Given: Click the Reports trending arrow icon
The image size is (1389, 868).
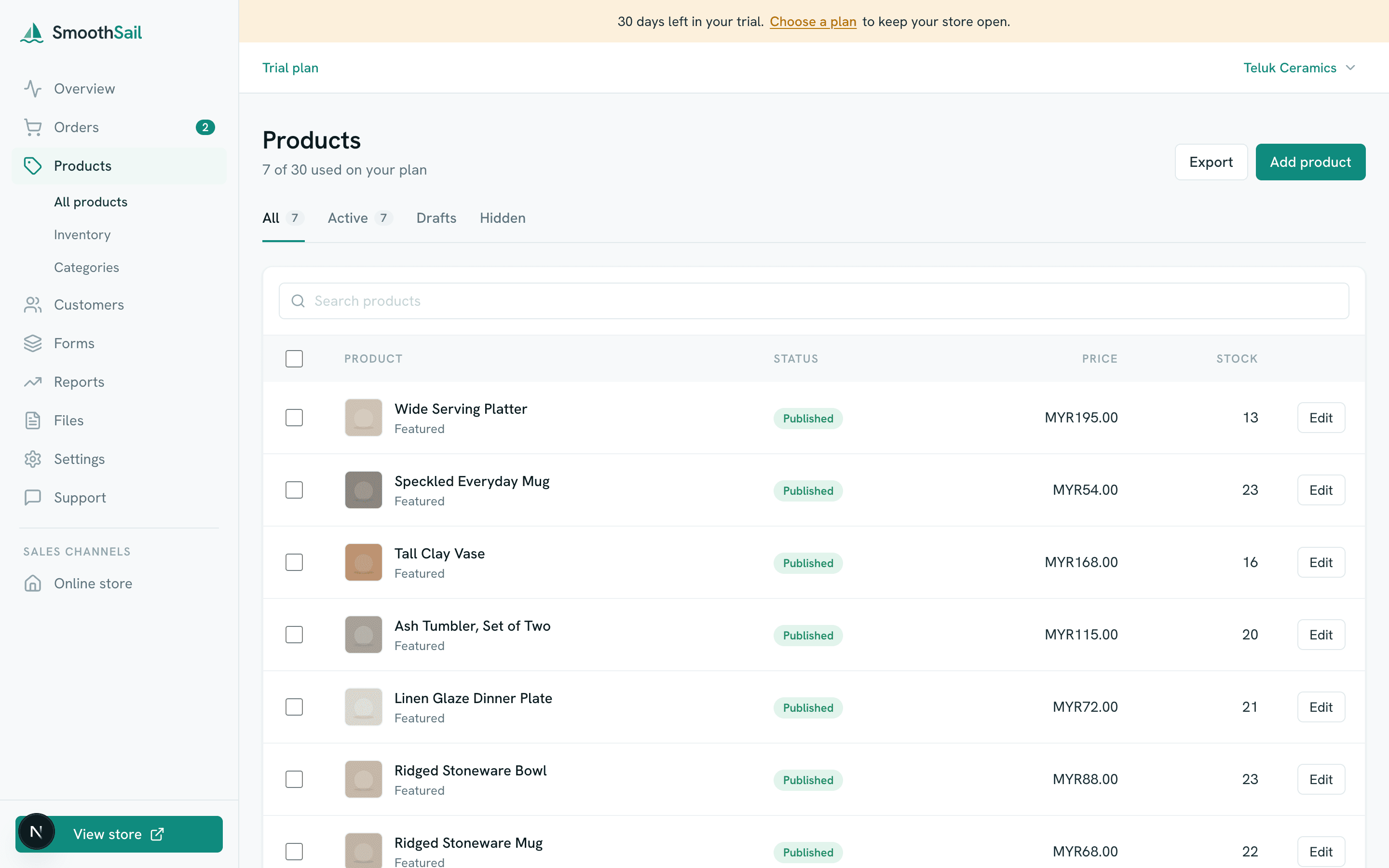Looking at the screenshot, I should (33, 382).
